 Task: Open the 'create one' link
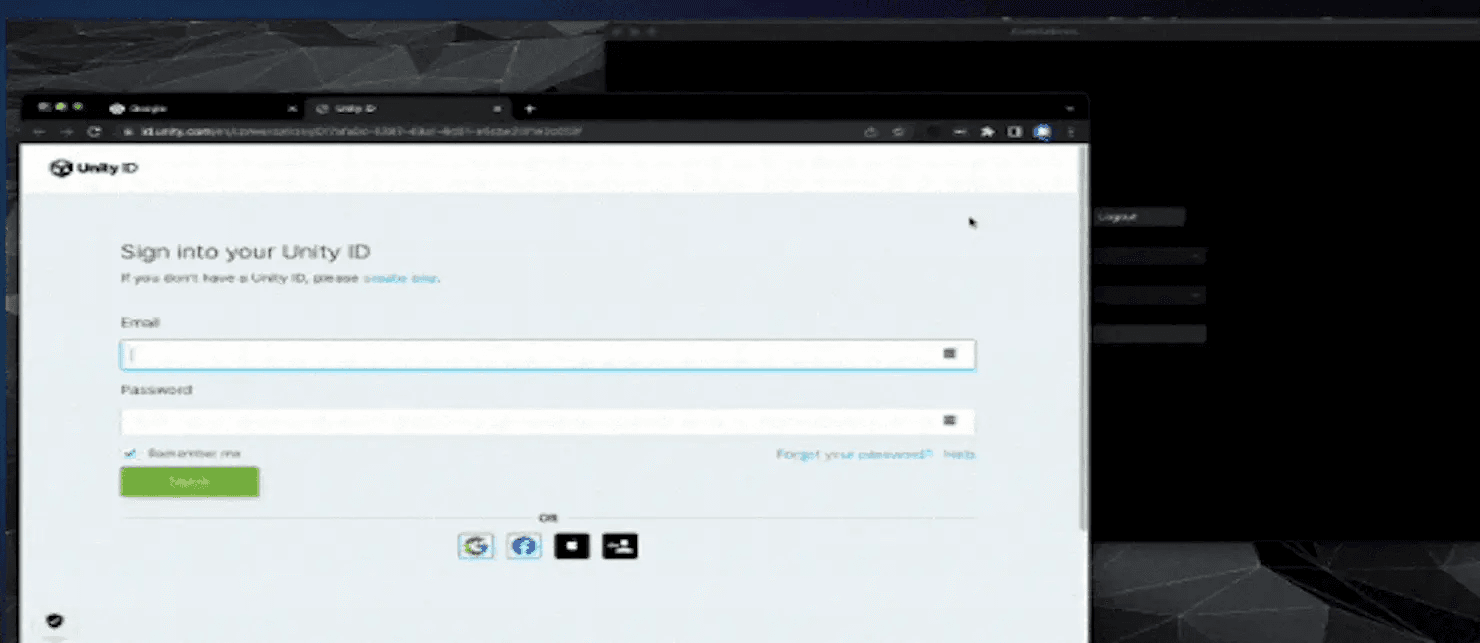[400, 278]
